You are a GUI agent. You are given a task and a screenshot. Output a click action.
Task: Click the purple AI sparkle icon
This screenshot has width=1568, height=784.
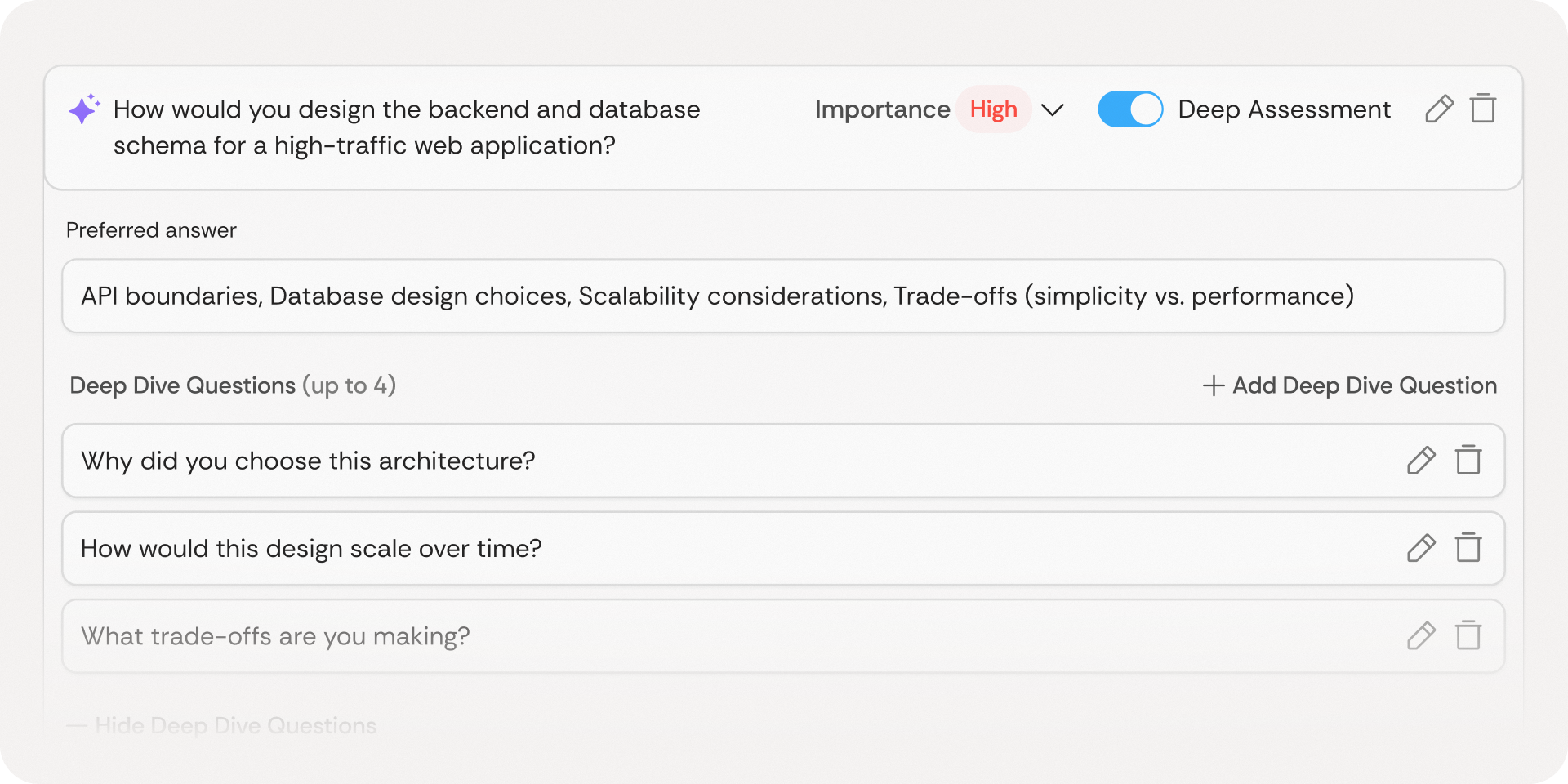(x=84, y=109)
